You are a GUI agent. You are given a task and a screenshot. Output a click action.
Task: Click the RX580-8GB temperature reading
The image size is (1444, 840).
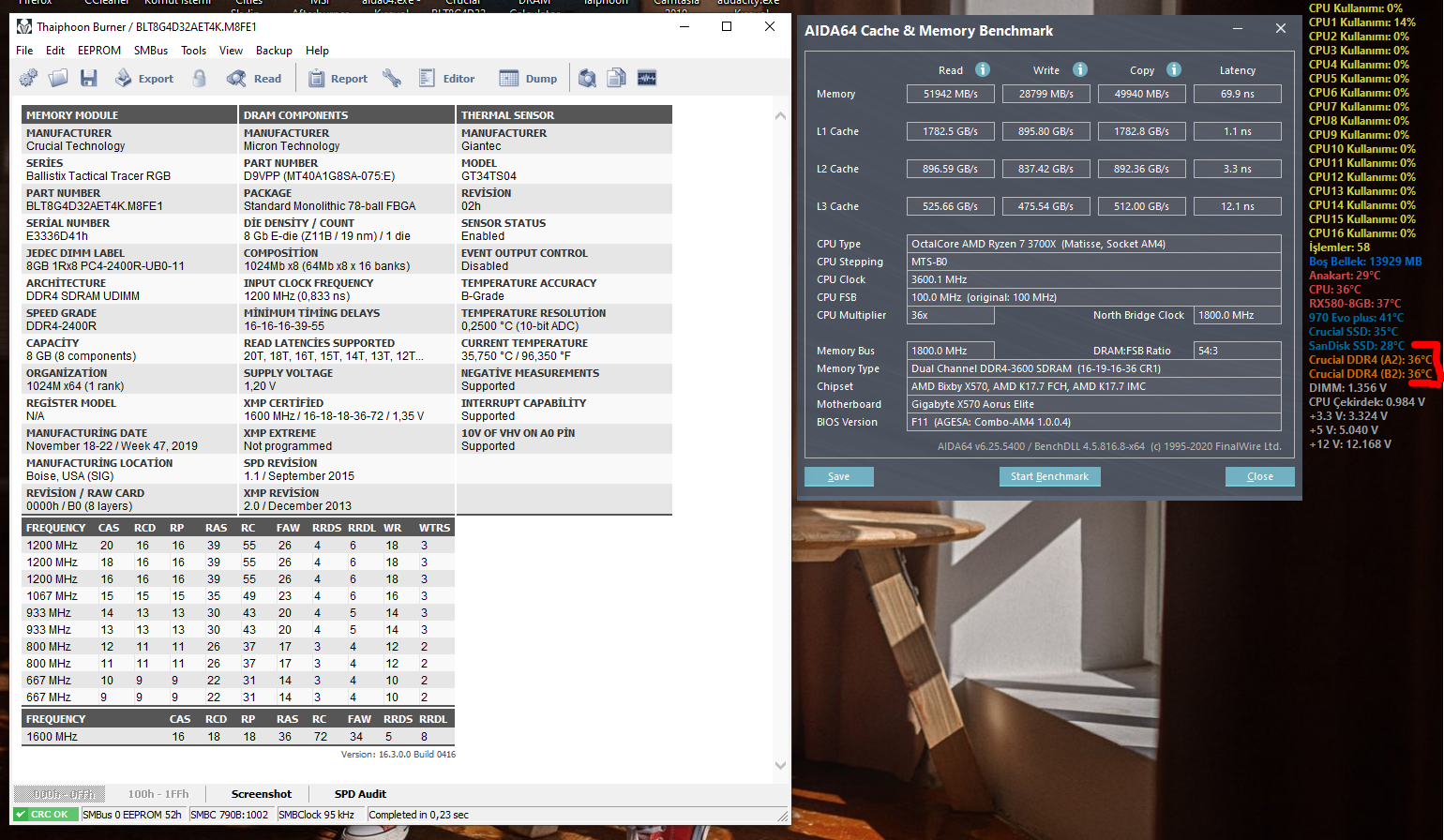[1355, 304]
